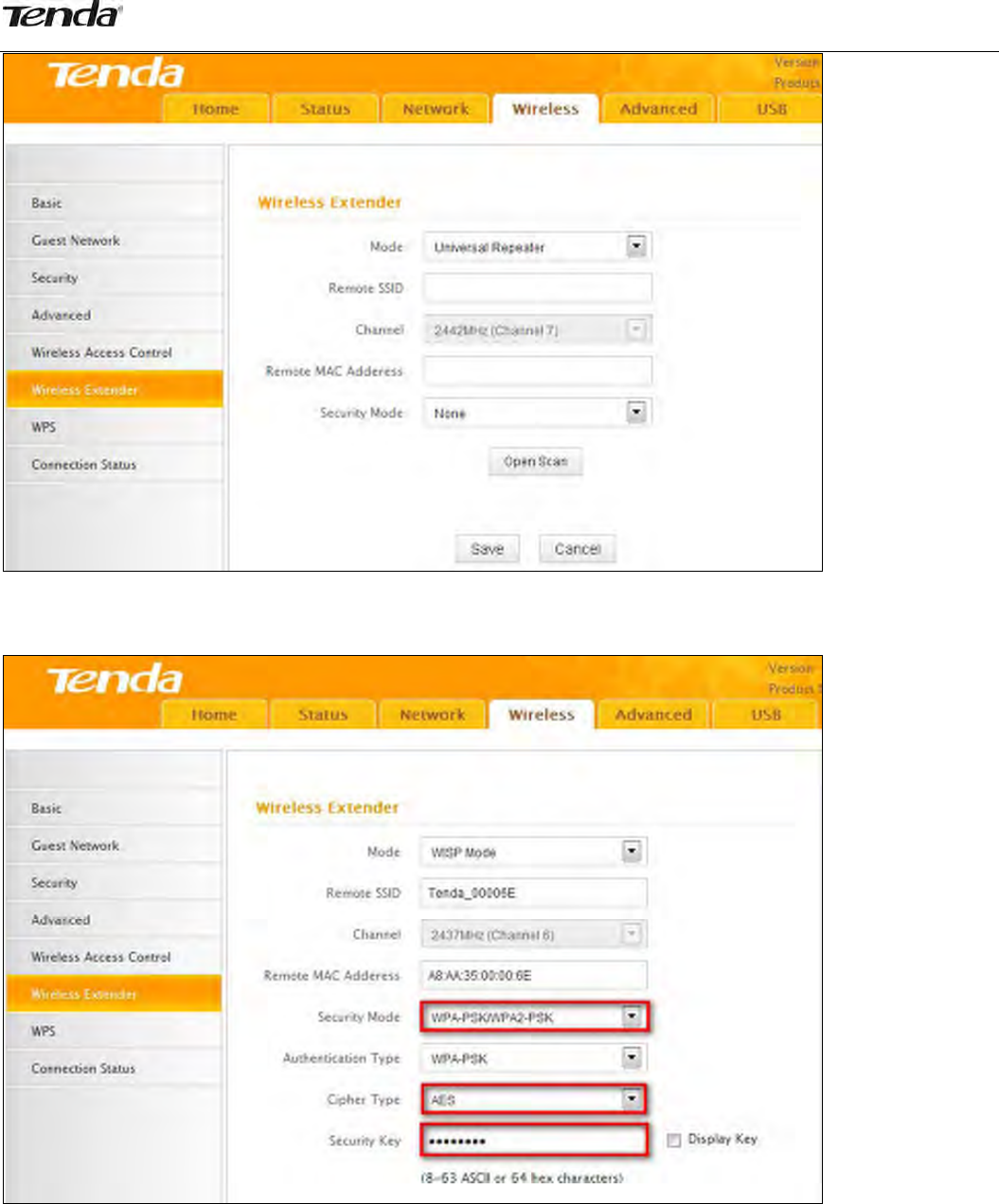Screen dimensions: 999x1204
Task: Click the MAC field with A8:AA:35:00:00:6E
Action: point(533,975)
